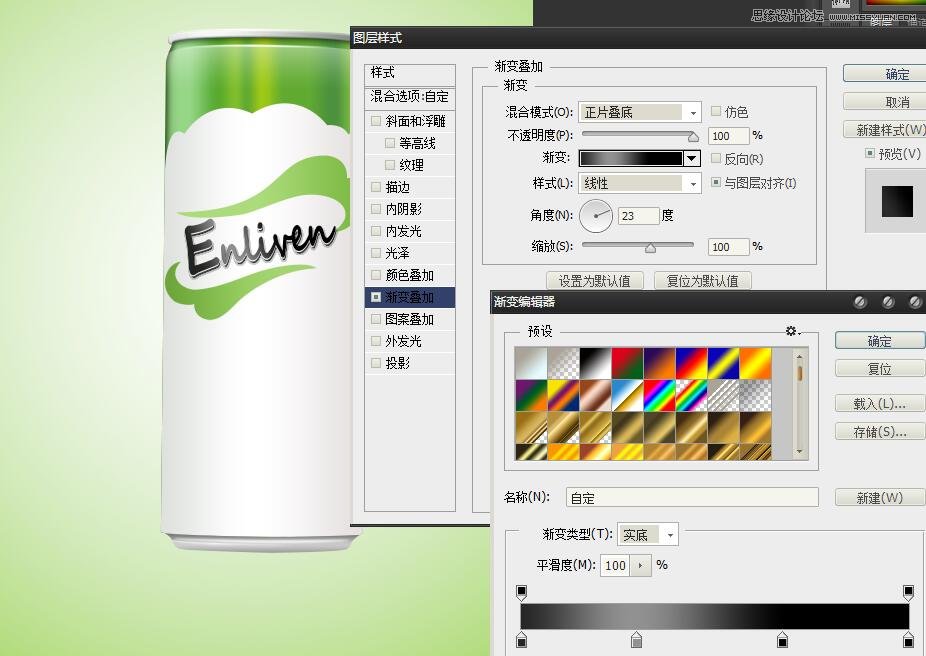Open the 平滑度 smoothness arrow popup
Viewport: 926px width, 656px height.
[x=641, y=566]
